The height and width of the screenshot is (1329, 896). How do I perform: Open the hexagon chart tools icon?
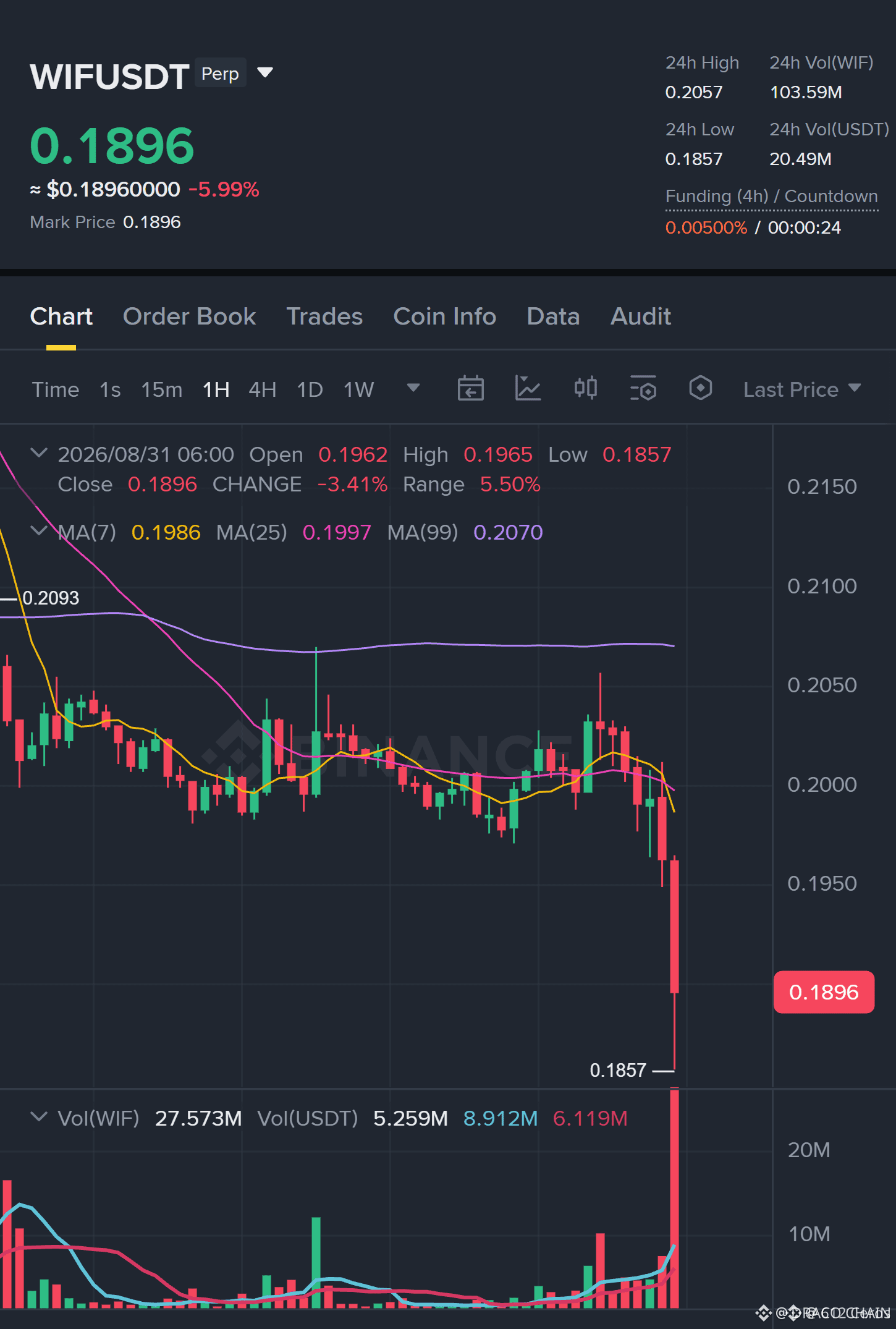click(x=700, y=388)
